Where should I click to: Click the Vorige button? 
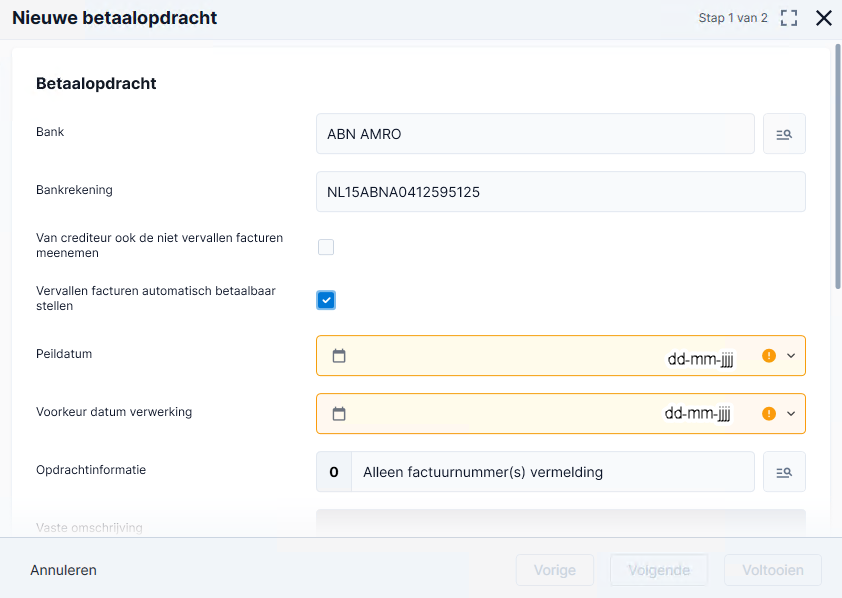coord(555,570)
